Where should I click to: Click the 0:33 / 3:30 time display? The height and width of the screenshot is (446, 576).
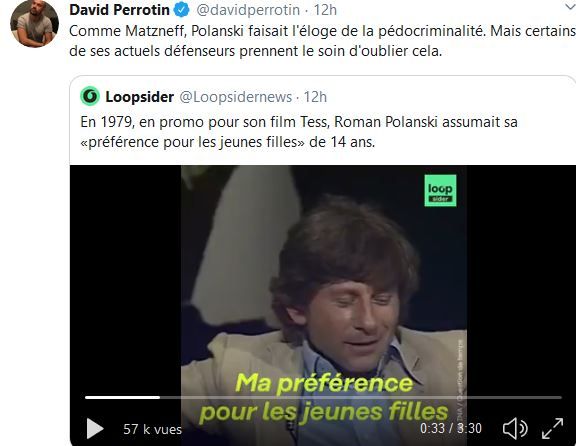tap(451, 428)
